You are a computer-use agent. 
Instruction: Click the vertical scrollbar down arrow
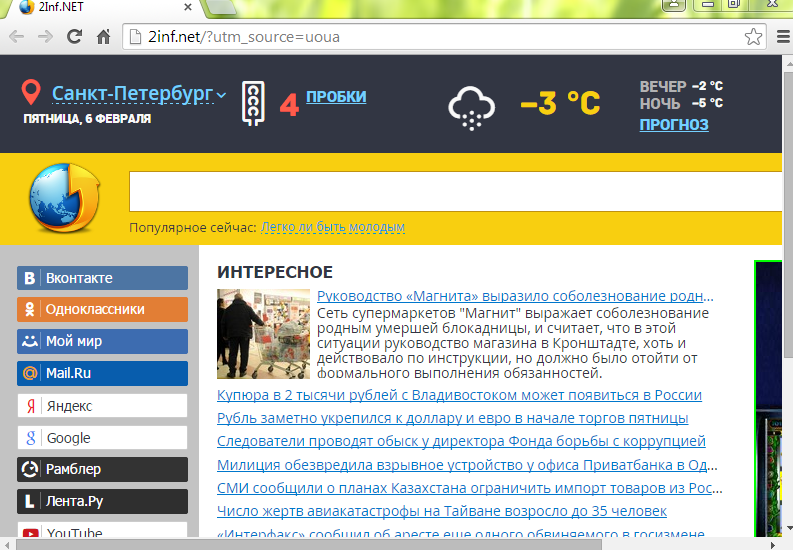click(x=788, y=529)
